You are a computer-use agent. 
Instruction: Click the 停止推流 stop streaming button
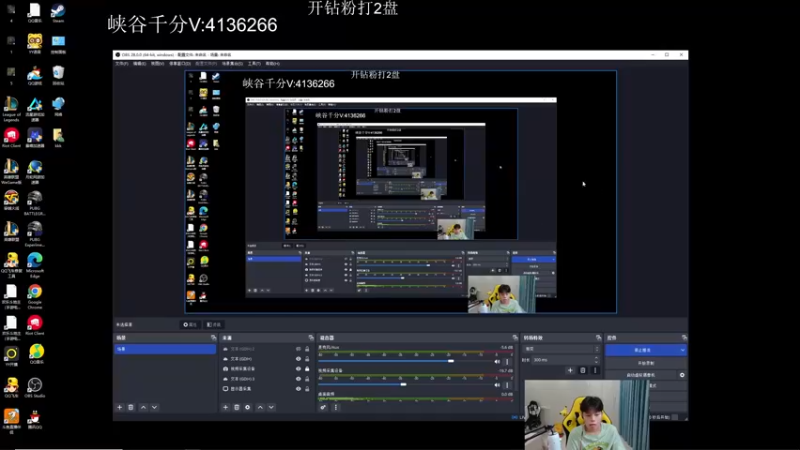point(642,350)
